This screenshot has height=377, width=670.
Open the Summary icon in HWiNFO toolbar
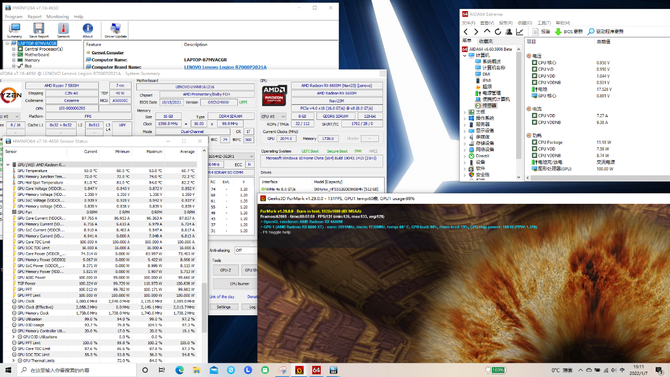click(x=14, y=30)
